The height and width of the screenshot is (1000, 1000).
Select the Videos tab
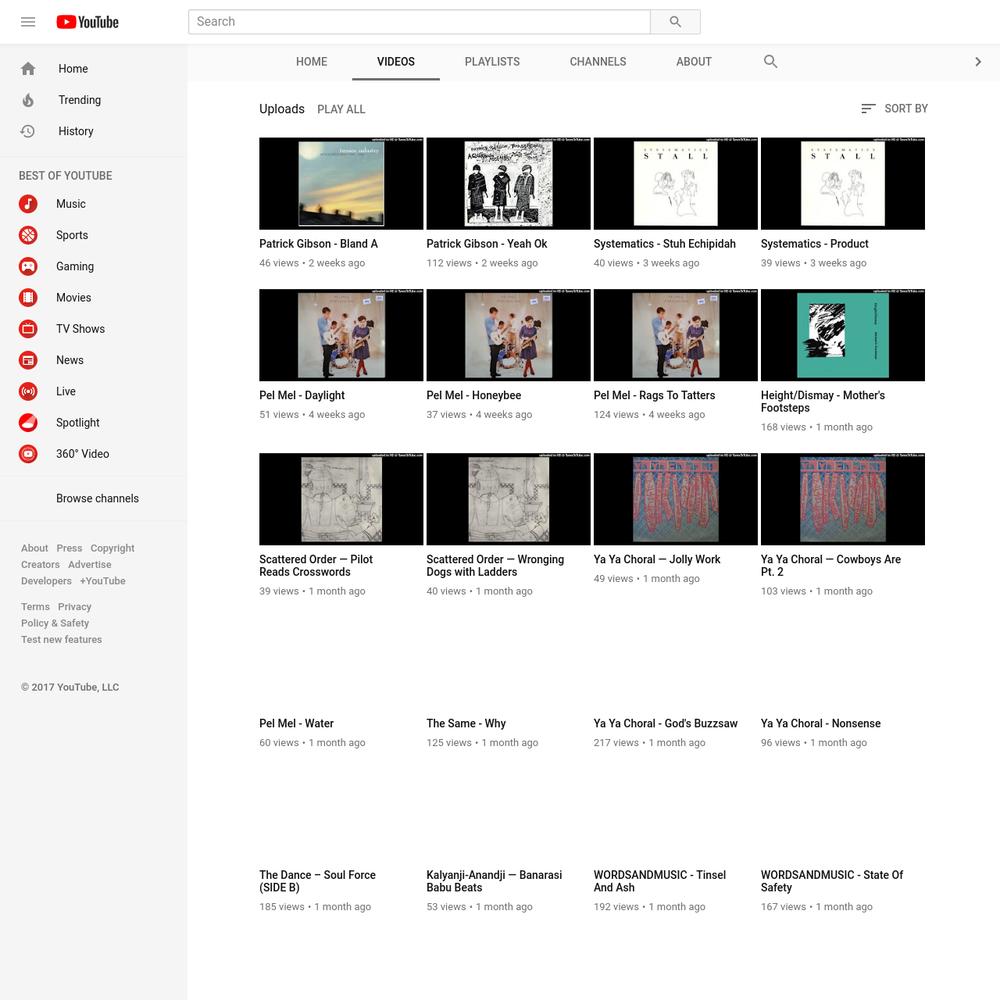pos(395,61)
